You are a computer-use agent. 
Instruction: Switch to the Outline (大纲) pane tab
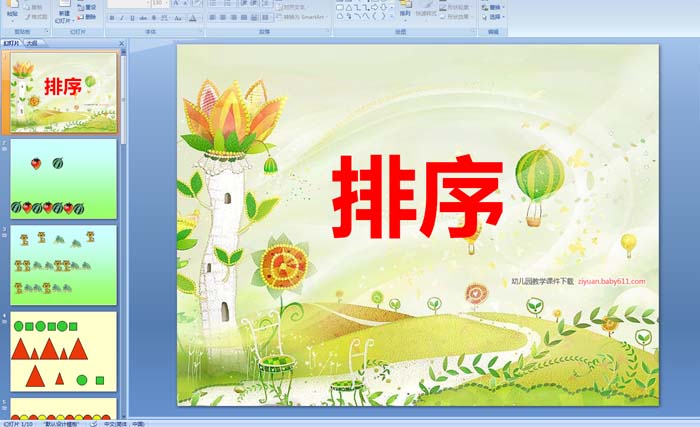click(x=33, y=44)
